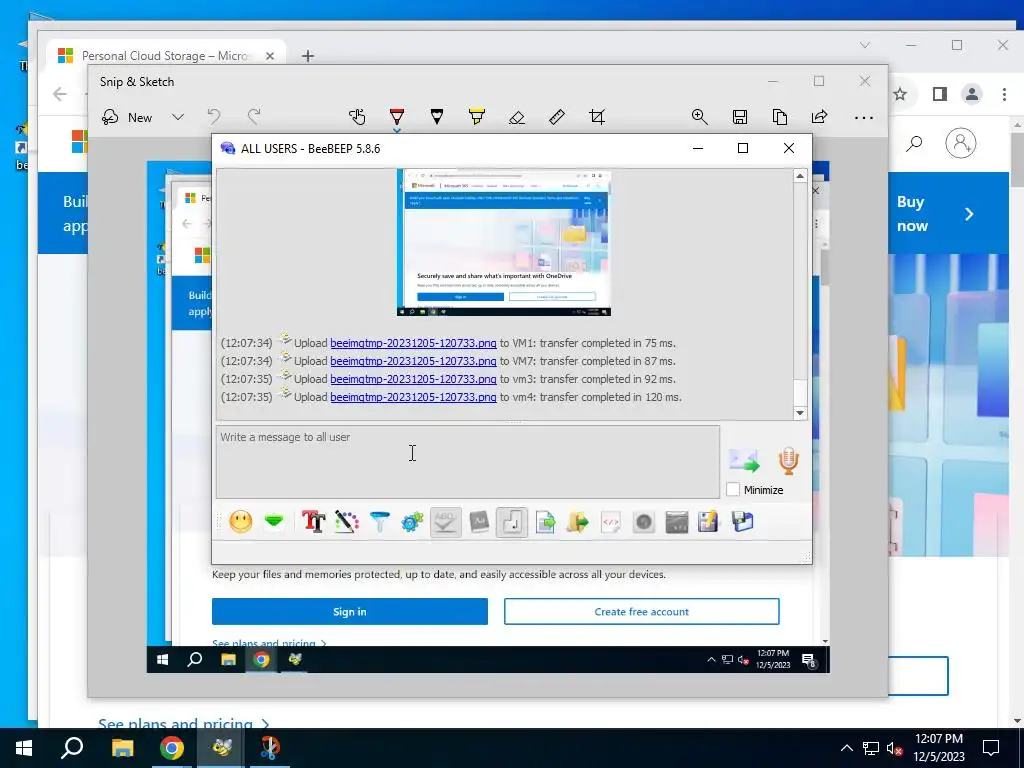1024x768 pixels.
Task: Click the chat scrollbar down arrow
Action: 800,413
